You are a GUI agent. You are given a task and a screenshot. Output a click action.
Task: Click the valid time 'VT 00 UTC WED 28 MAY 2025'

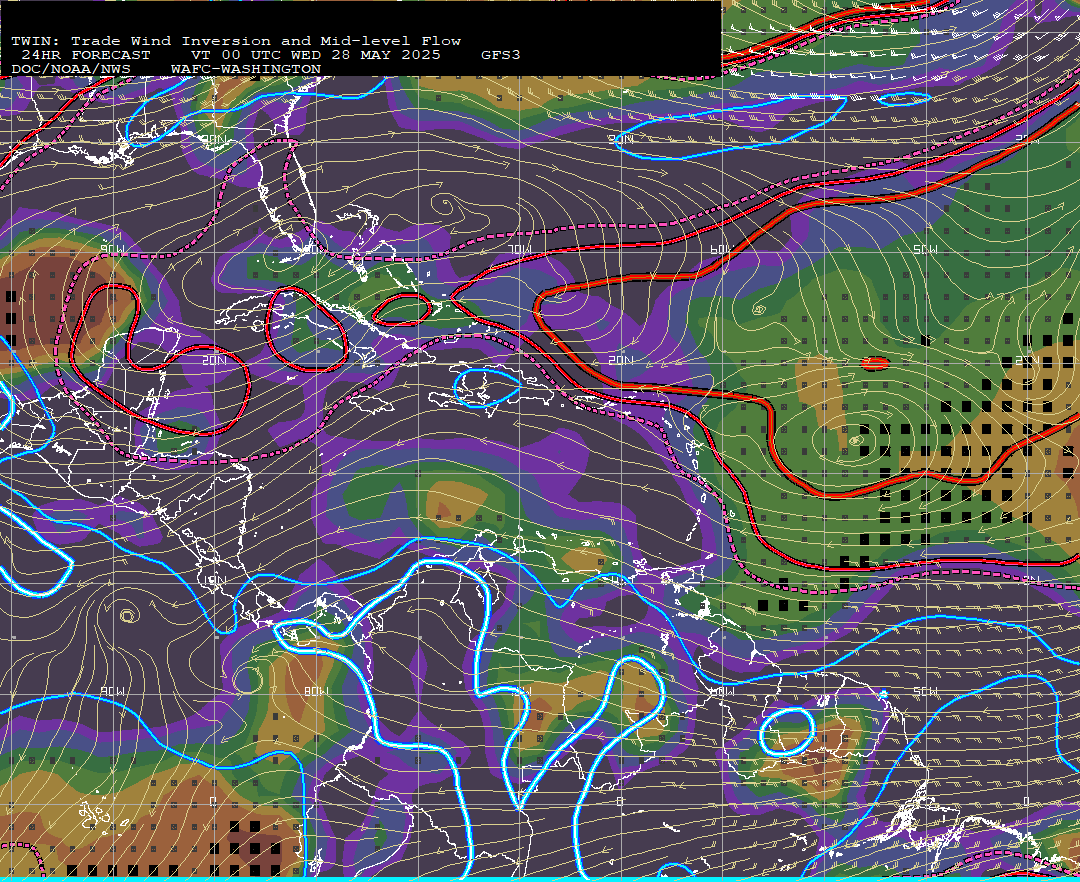(315, 55)
